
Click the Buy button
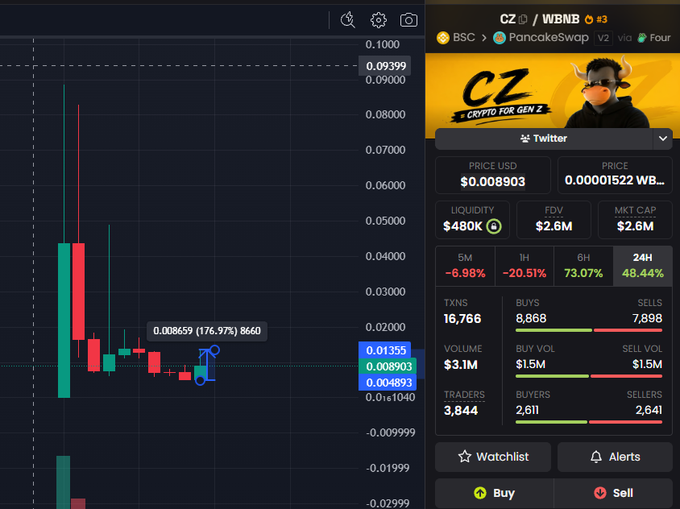tap(494, 493)
